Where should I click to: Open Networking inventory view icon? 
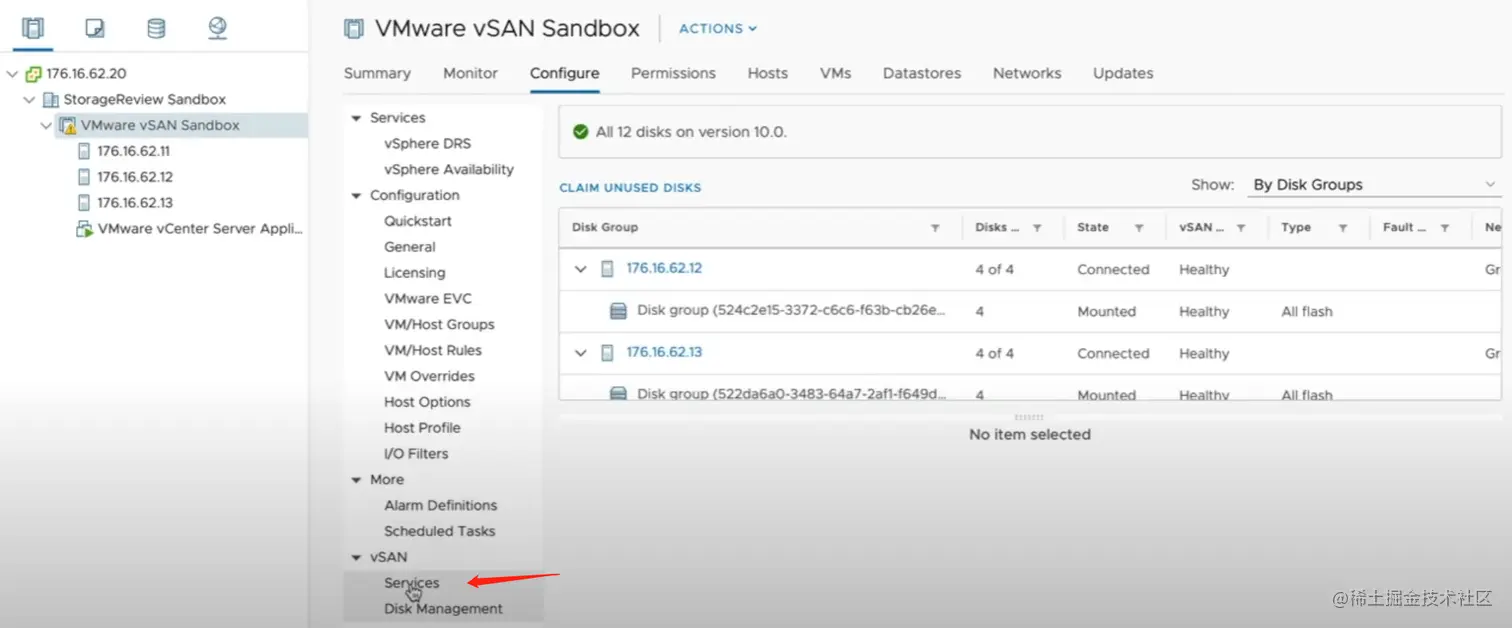pos(218,28)
